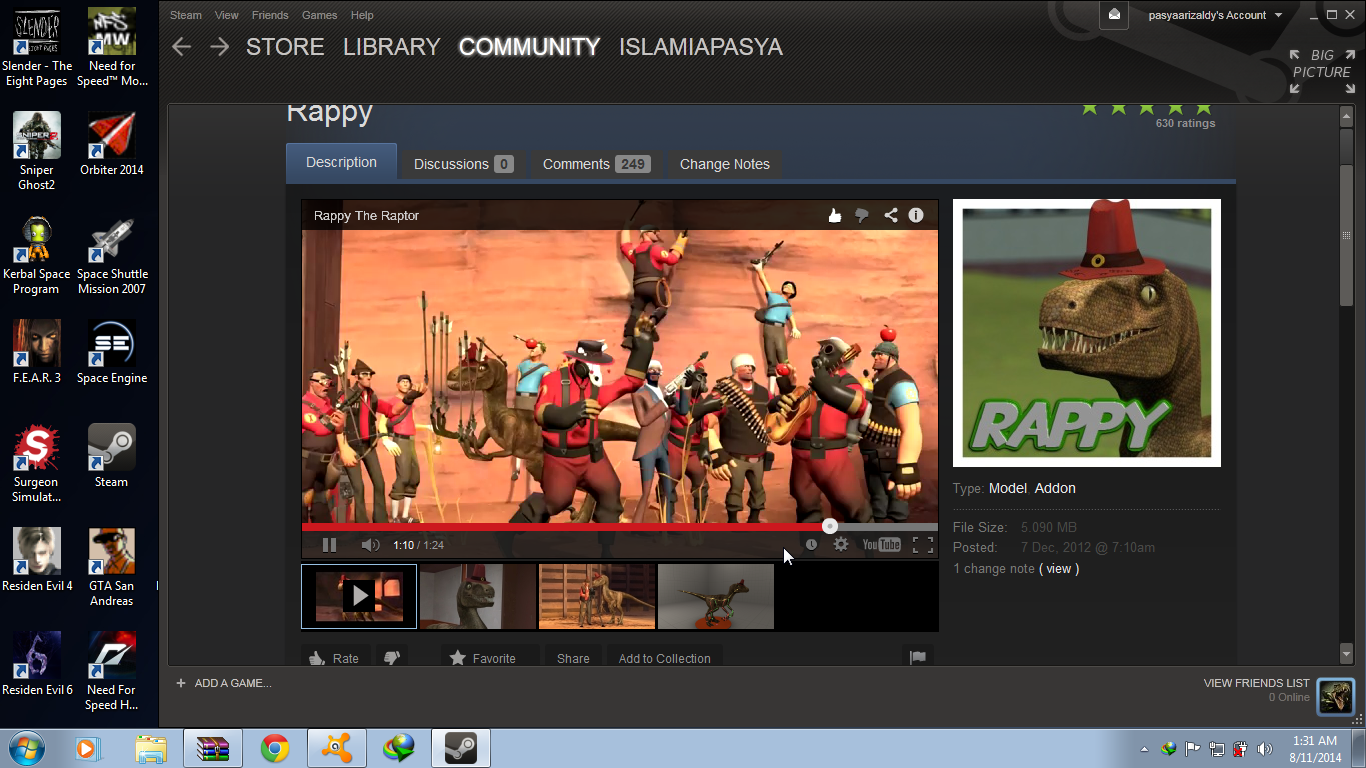The image size is (1366, 768).
Task: Click the taskbar volume speaker icon
Action: 1265,749
